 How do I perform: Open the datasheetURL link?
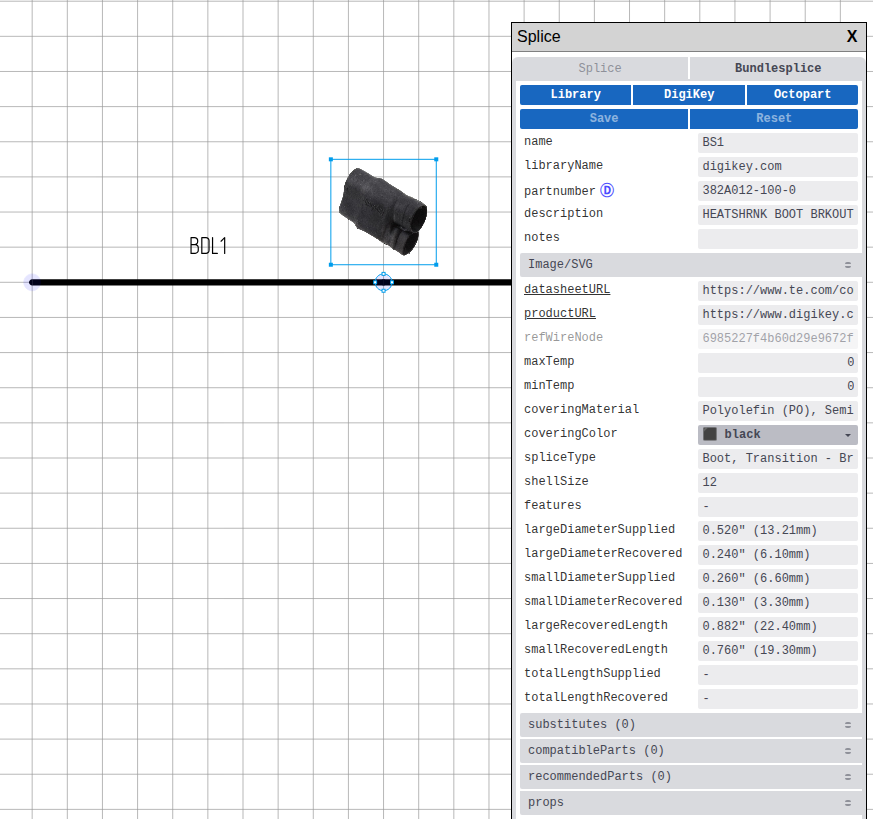coord(567,289)
